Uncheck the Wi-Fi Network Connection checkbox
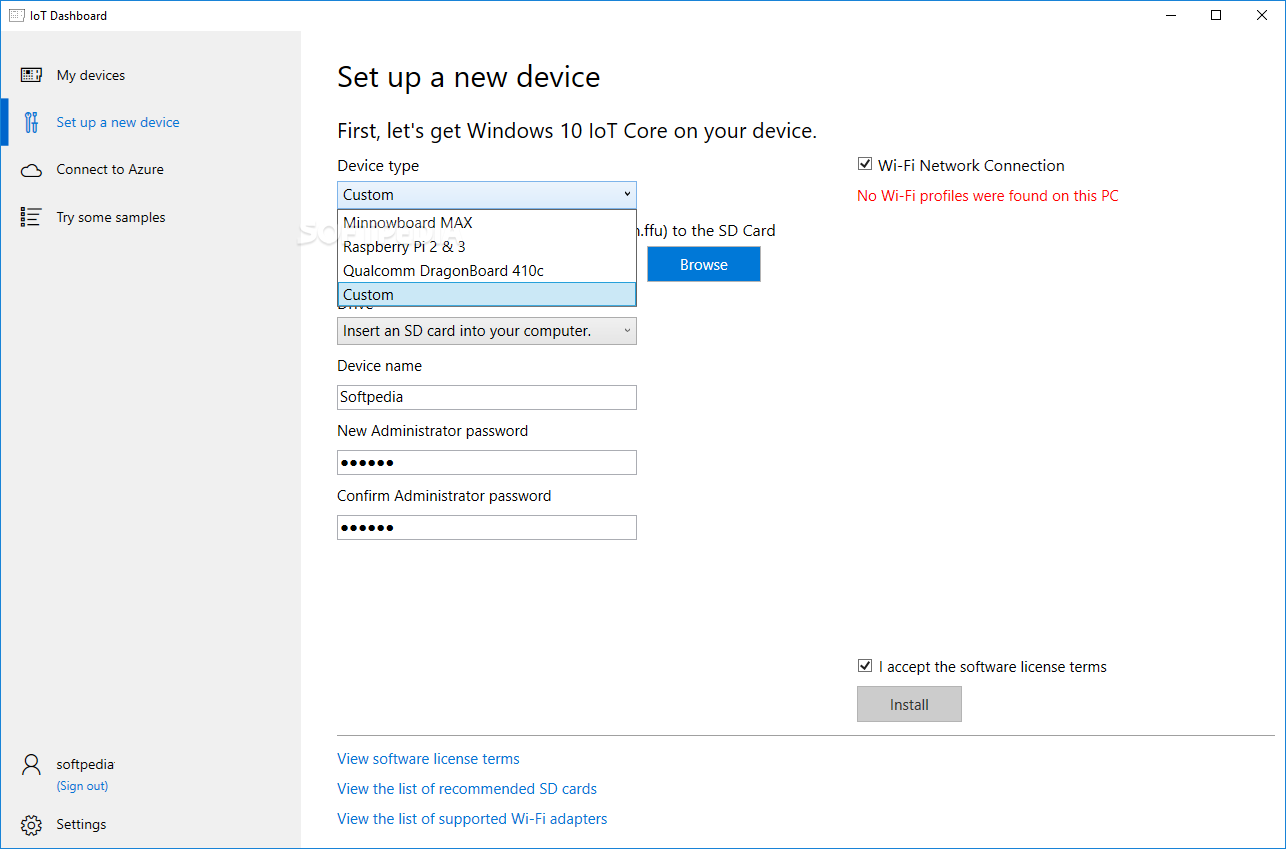This screenshot has height=849, width=1286. [x=865, y=165]
